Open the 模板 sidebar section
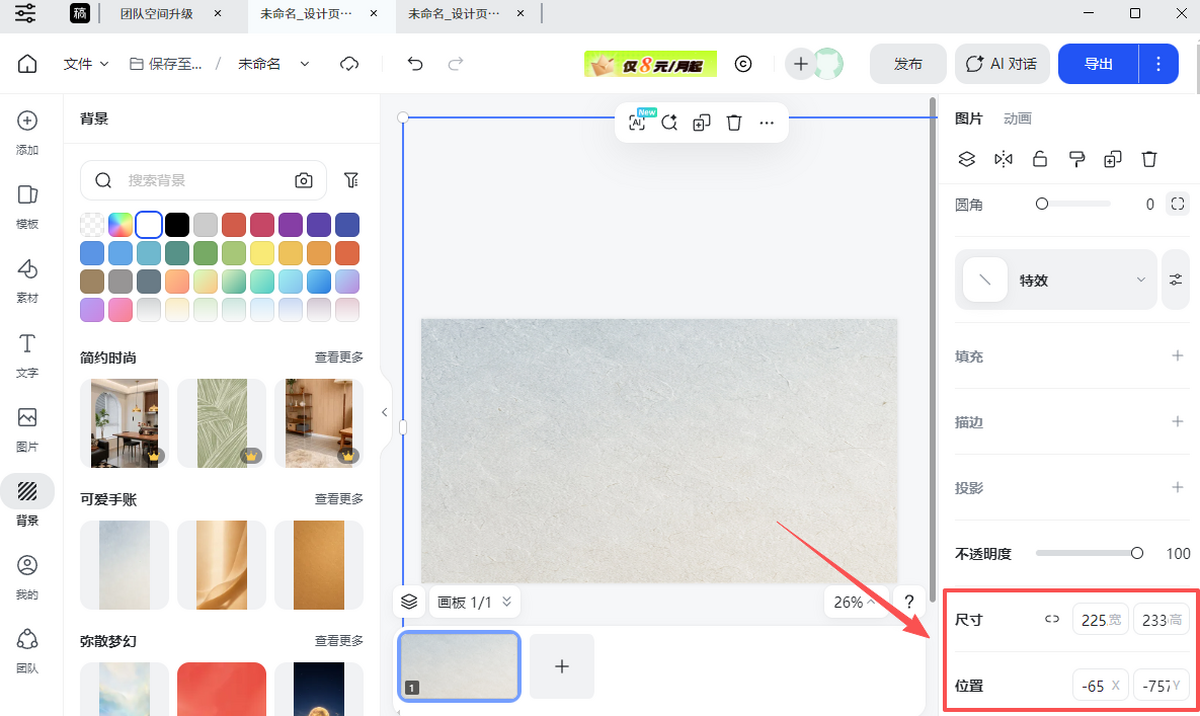This screenshot has width=1200, height=716. point(27,206)
